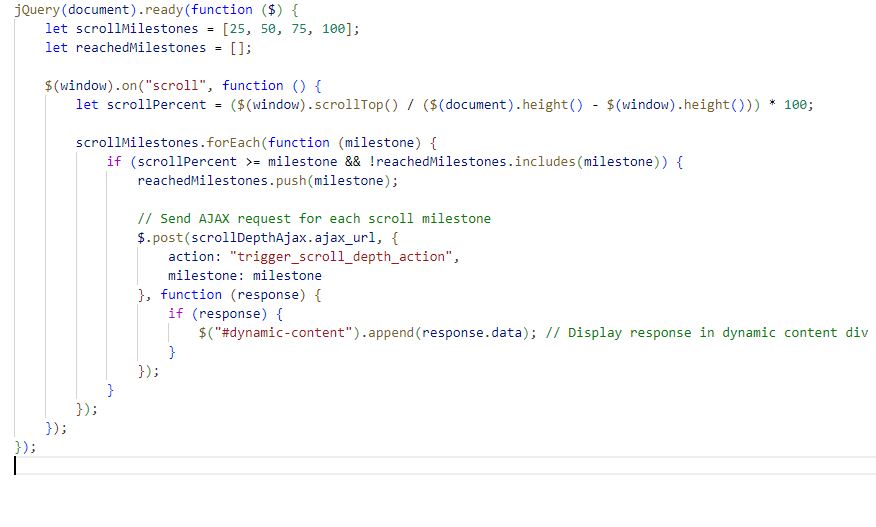876x527 pixels.
Task: Click the document argument on the first line
Action: tap(98, 10)
